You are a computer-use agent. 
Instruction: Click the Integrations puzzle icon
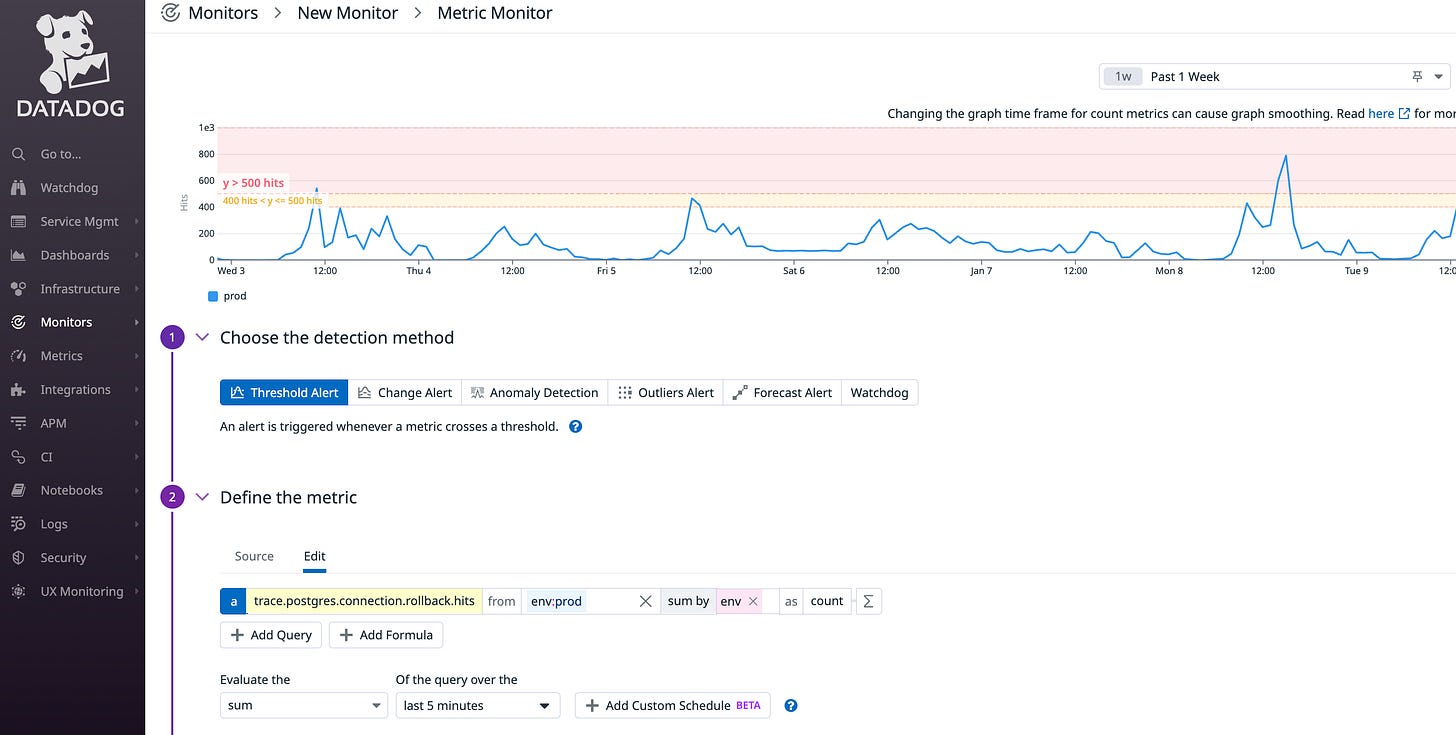click(x=18, y=389)
